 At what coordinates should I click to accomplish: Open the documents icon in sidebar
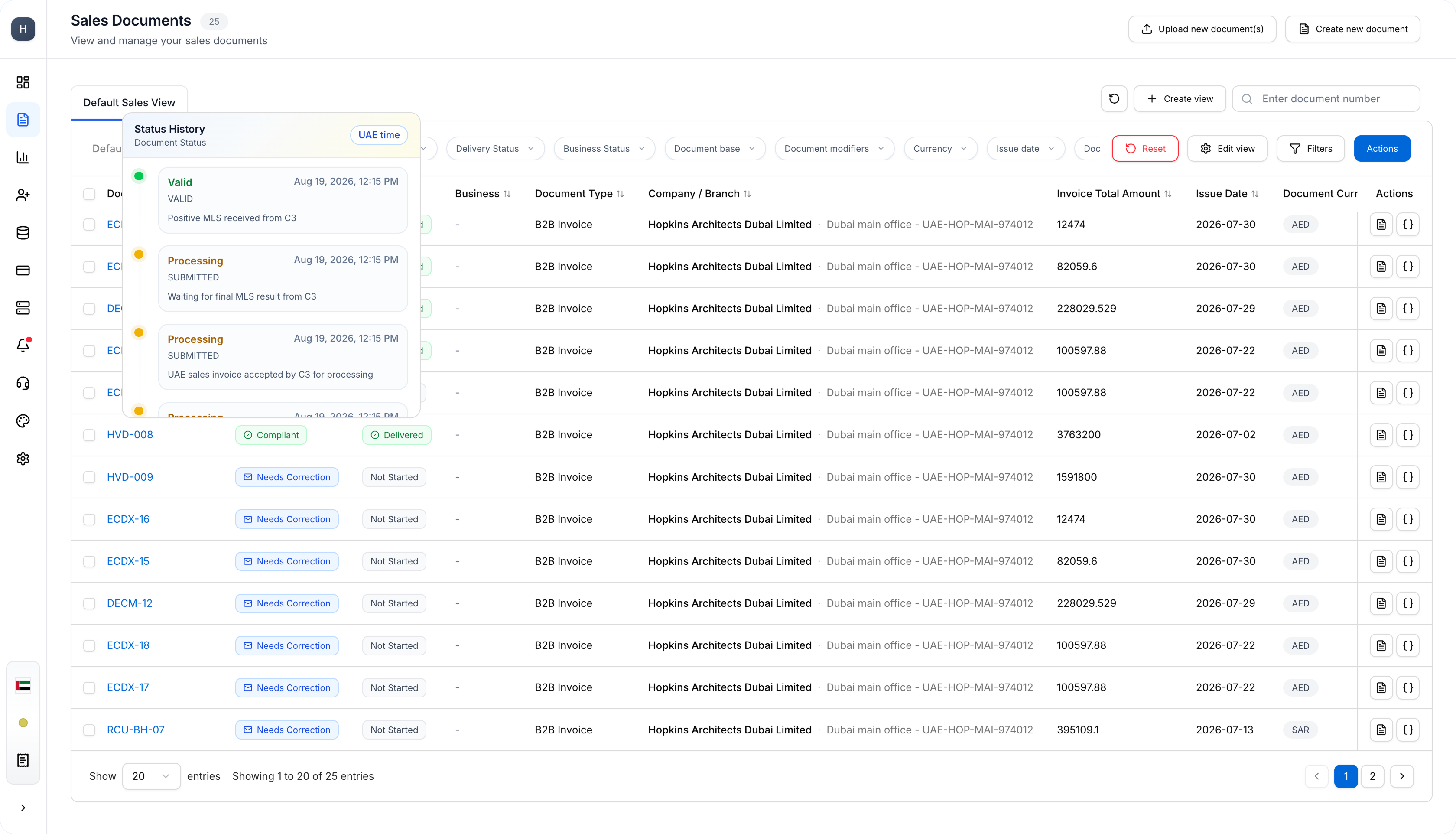tap(23, 120)
